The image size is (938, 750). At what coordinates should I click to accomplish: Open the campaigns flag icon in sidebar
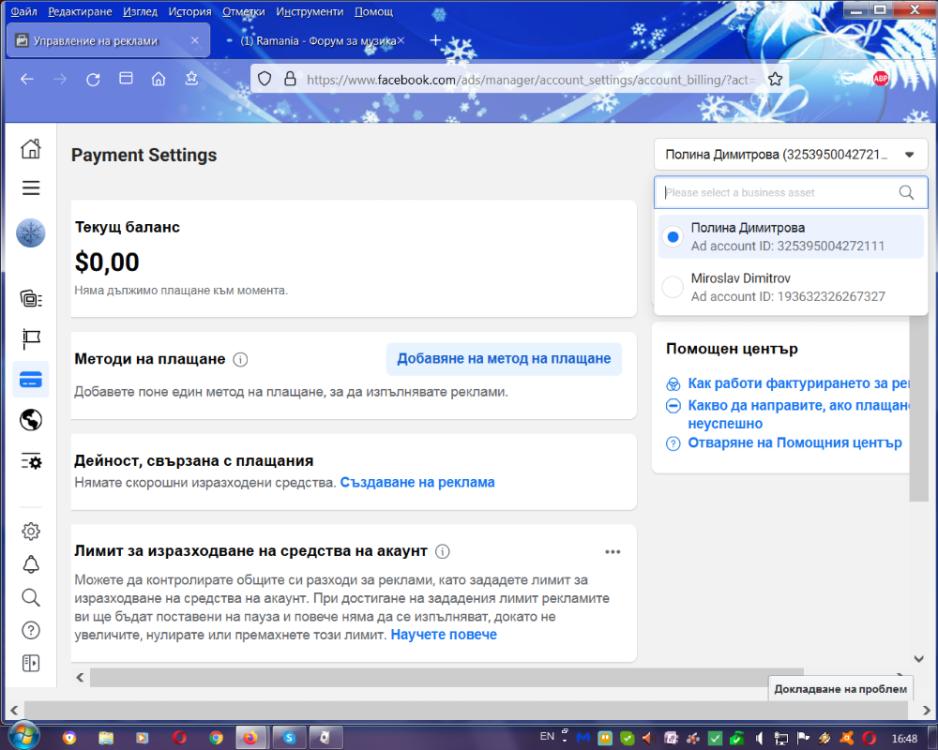coord(31,339)
